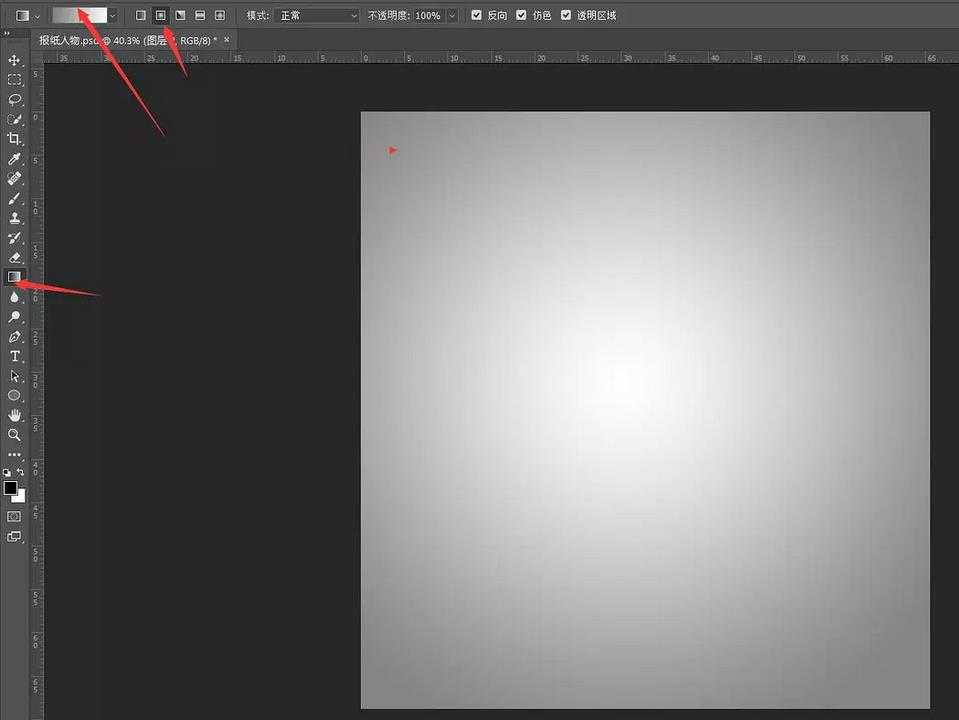Select the Linear gradient style
The image size is (959, 720).
[x=139, y=14]
